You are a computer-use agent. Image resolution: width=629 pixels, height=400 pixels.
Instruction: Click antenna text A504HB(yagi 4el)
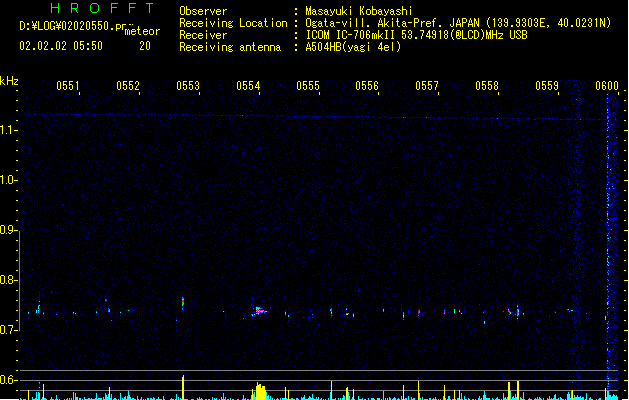coord(353,47)
